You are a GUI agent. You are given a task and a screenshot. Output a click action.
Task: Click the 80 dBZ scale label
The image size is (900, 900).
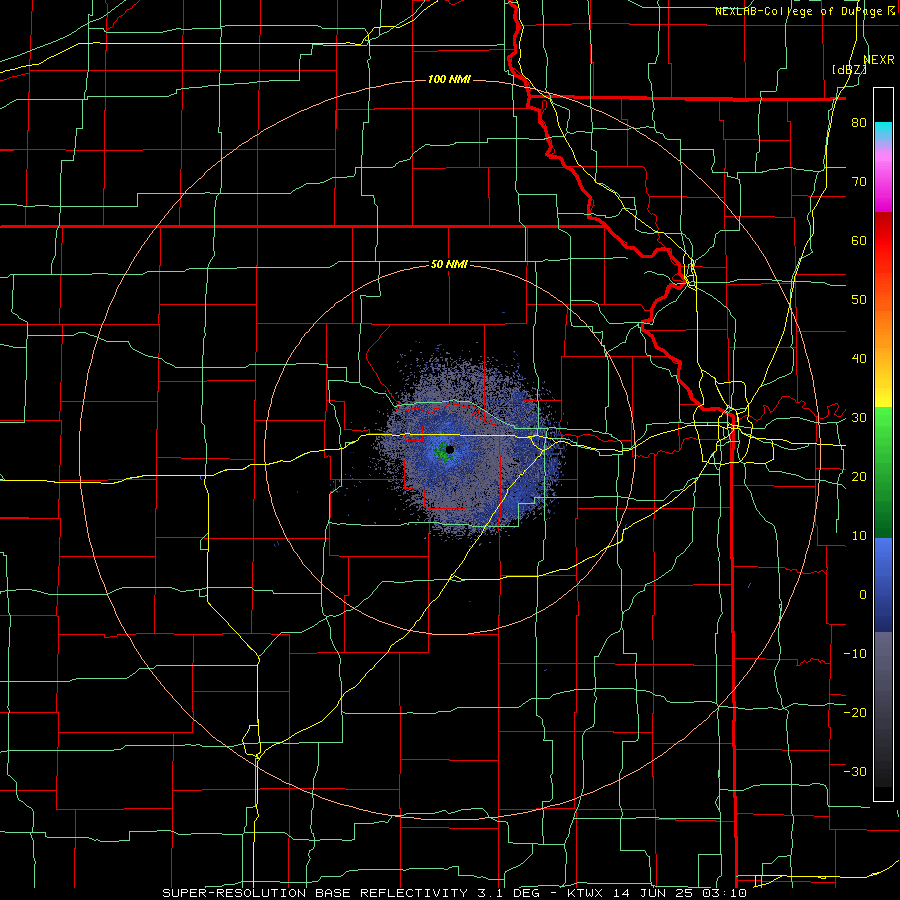(859, 123)
